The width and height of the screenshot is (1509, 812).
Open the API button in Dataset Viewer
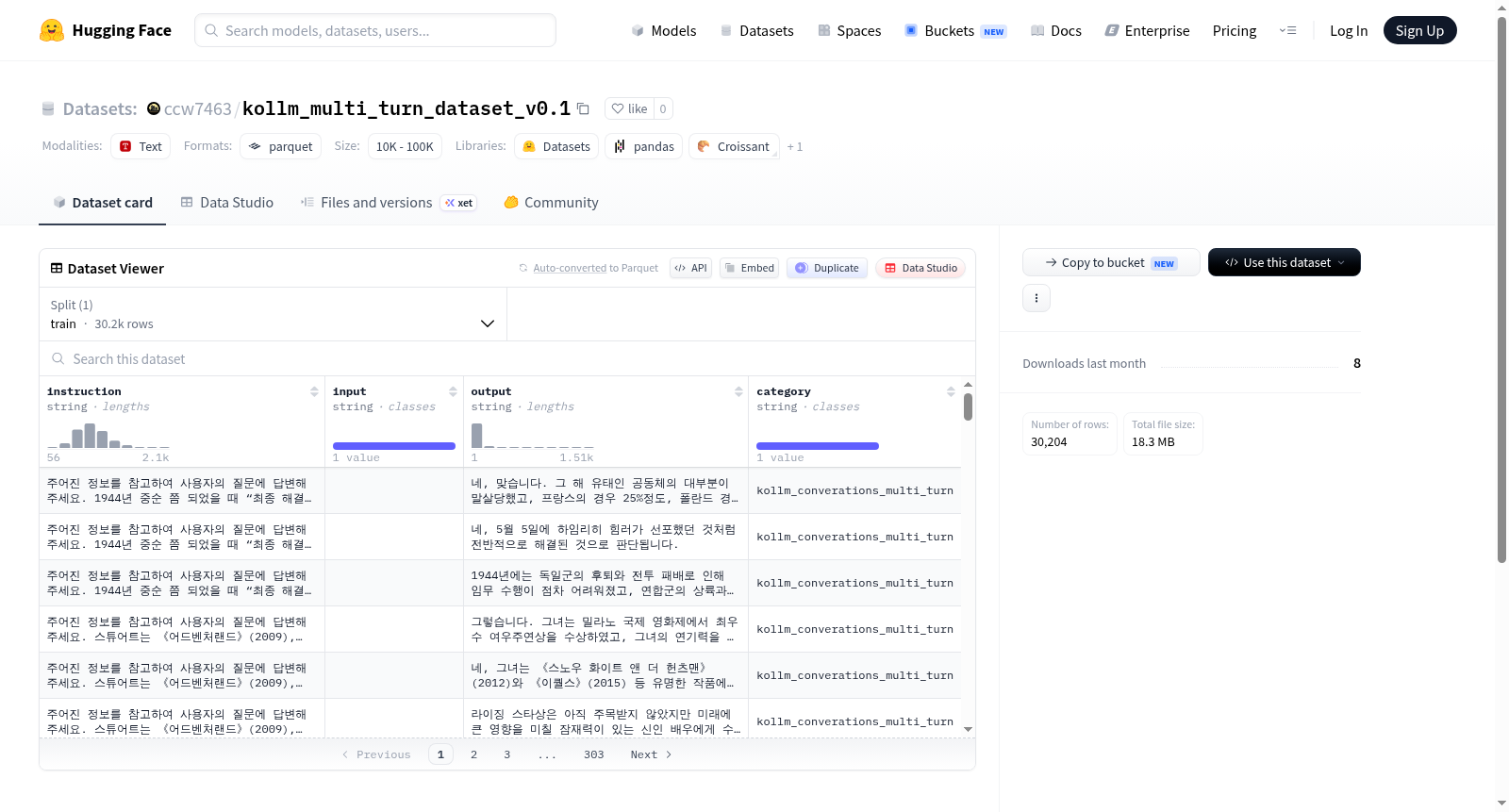(690, 268)
